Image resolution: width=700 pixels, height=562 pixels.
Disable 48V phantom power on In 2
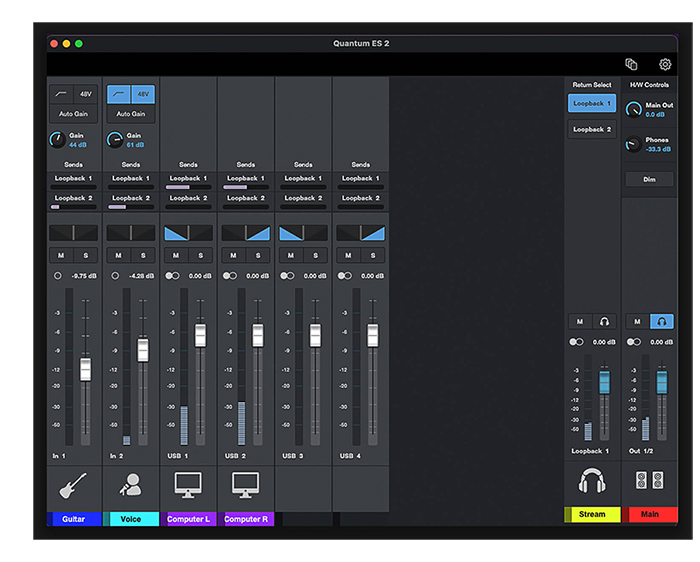pyautogui.click(x=143, y=95)
